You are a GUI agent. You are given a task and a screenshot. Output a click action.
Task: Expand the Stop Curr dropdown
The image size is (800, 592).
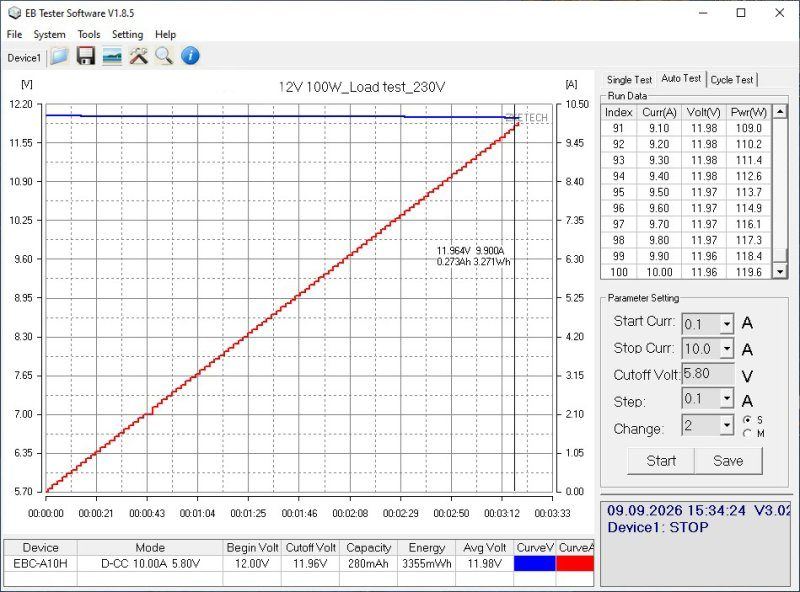click(727, 349)
